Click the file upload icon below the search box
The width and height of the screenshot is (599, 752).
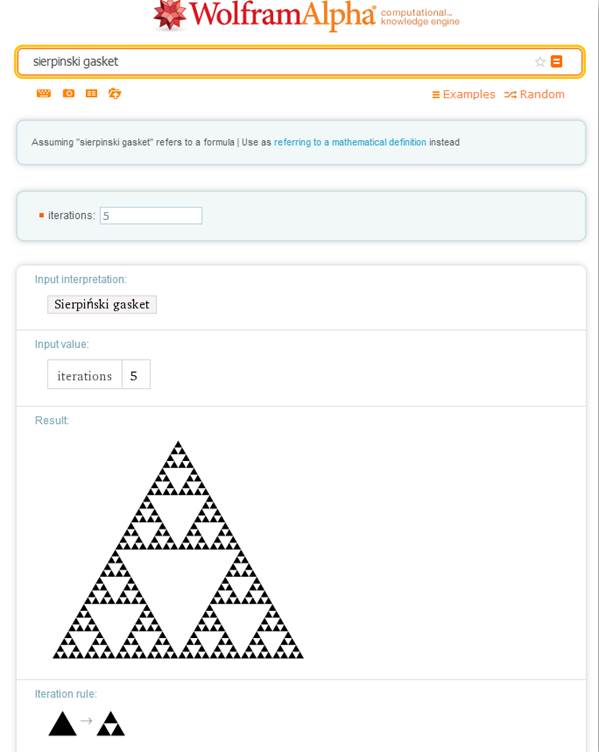point(115,93)
